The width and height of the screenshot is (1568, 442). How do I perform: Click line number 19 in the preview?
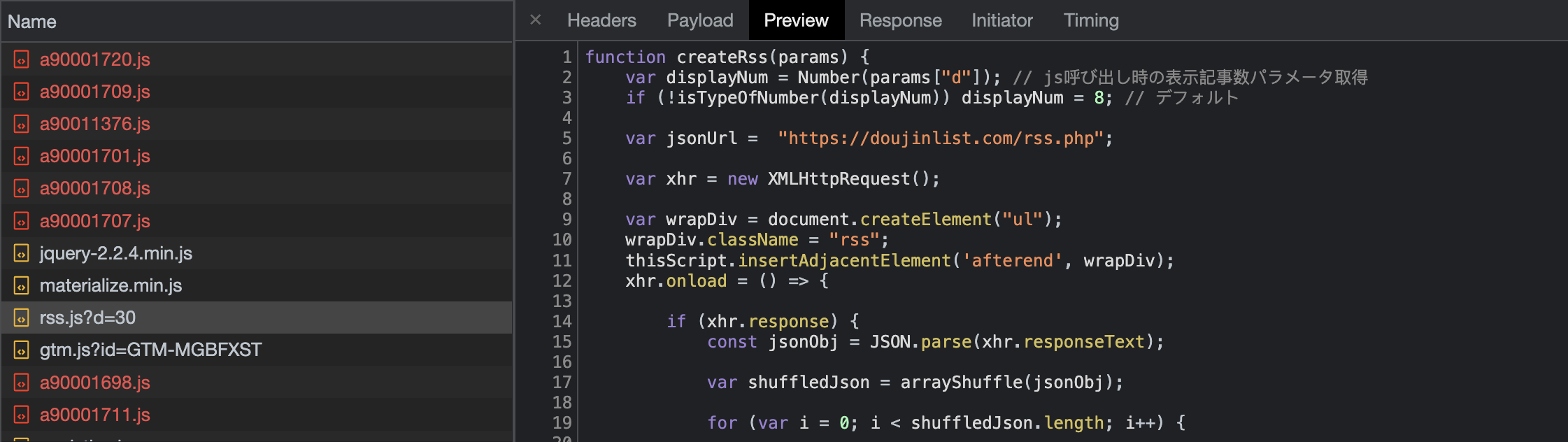click(x=562, y=423)
